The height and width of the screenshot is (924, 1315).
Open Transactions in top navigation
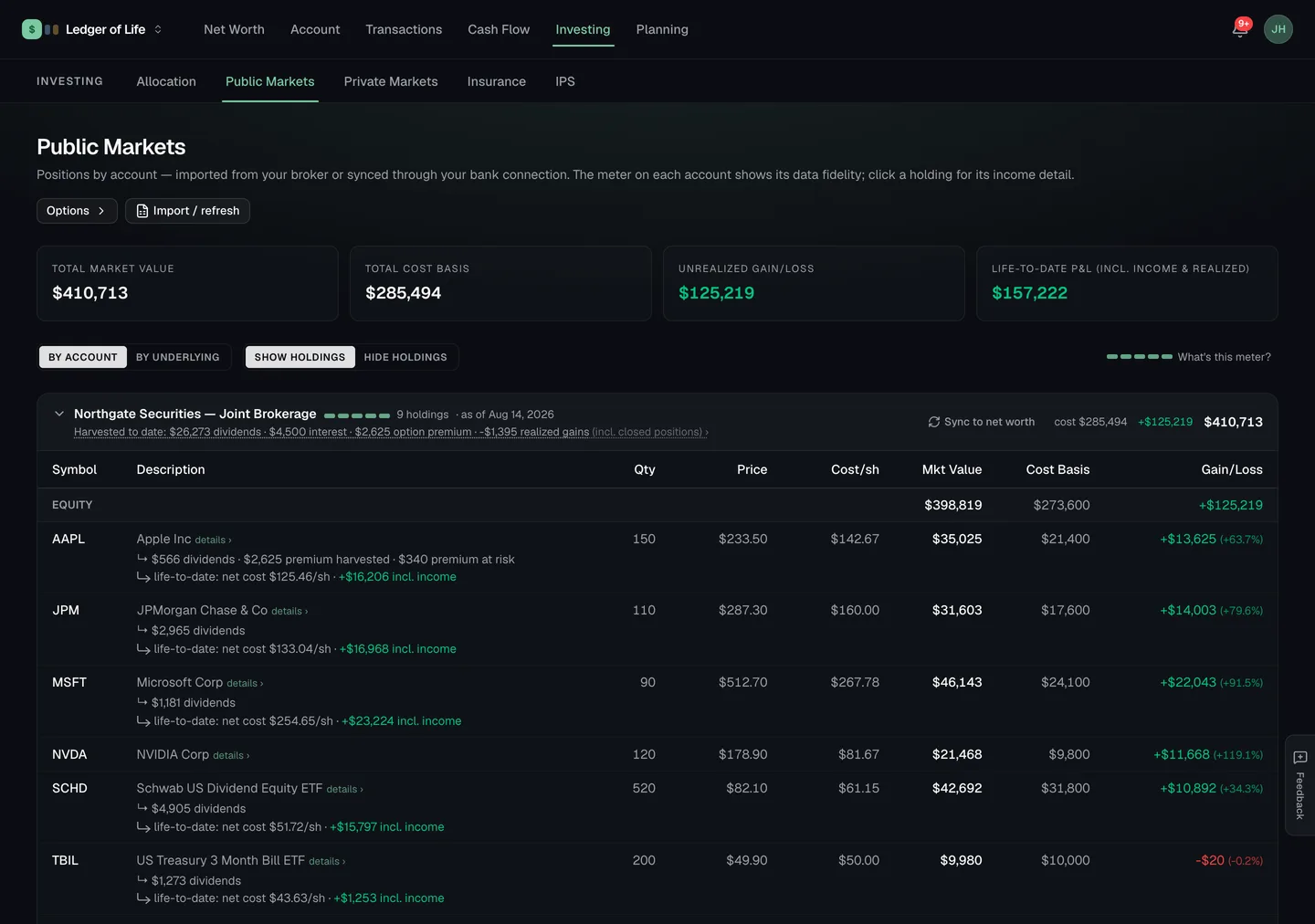[404, 29]
